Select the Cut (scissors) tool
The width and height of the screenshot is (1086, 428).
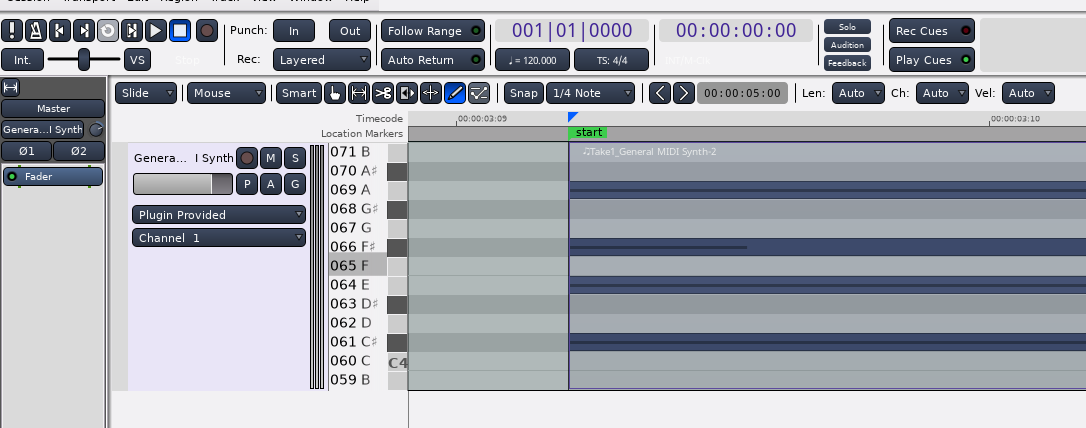[383, 93]
